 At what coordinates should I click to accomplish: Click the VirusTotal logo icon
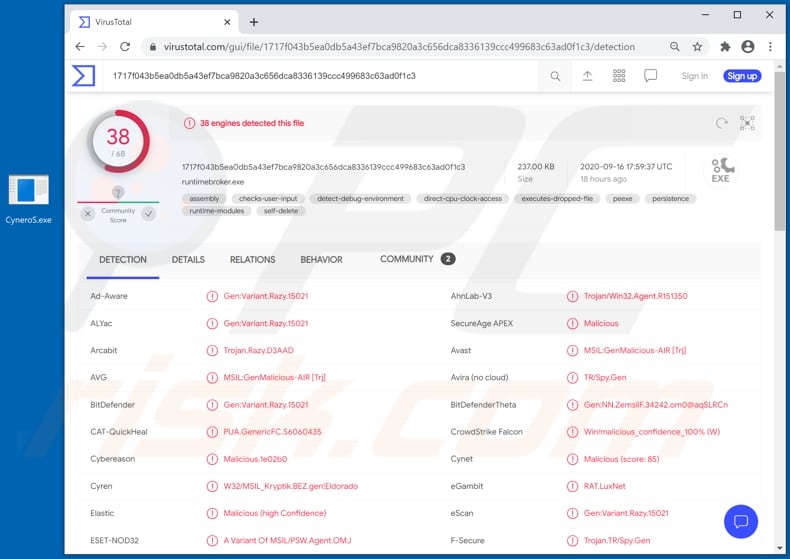(83, 76)
